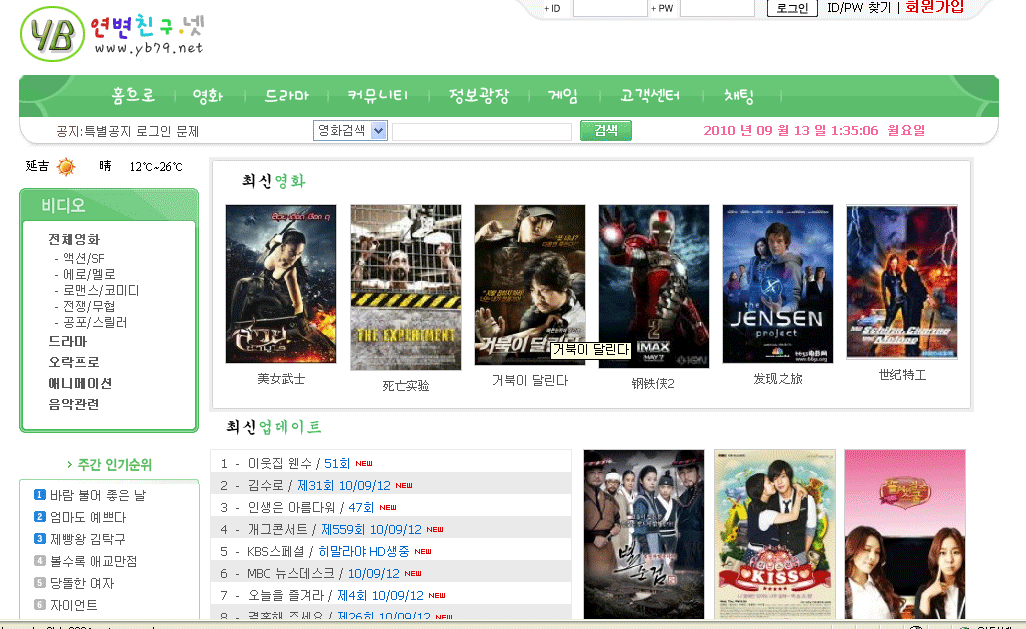Open KBS스페셜 히말라야 HD생중 update
The image size is (1026, 629).
pos(328,552)
